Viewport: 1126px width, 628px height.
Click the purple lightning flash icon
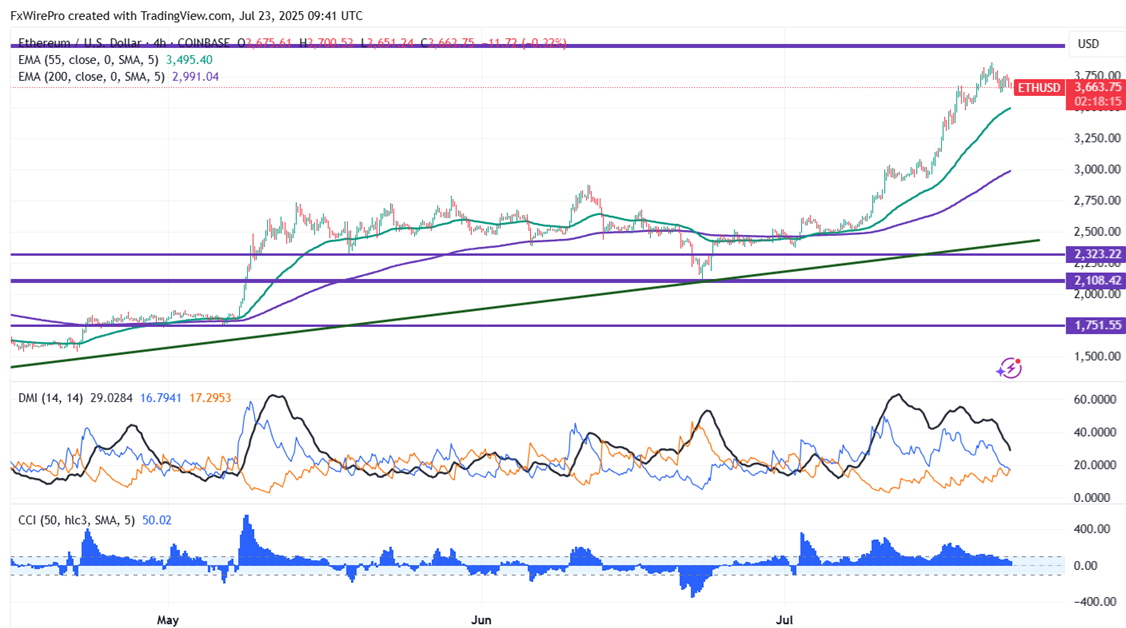tap(1009, 368)
